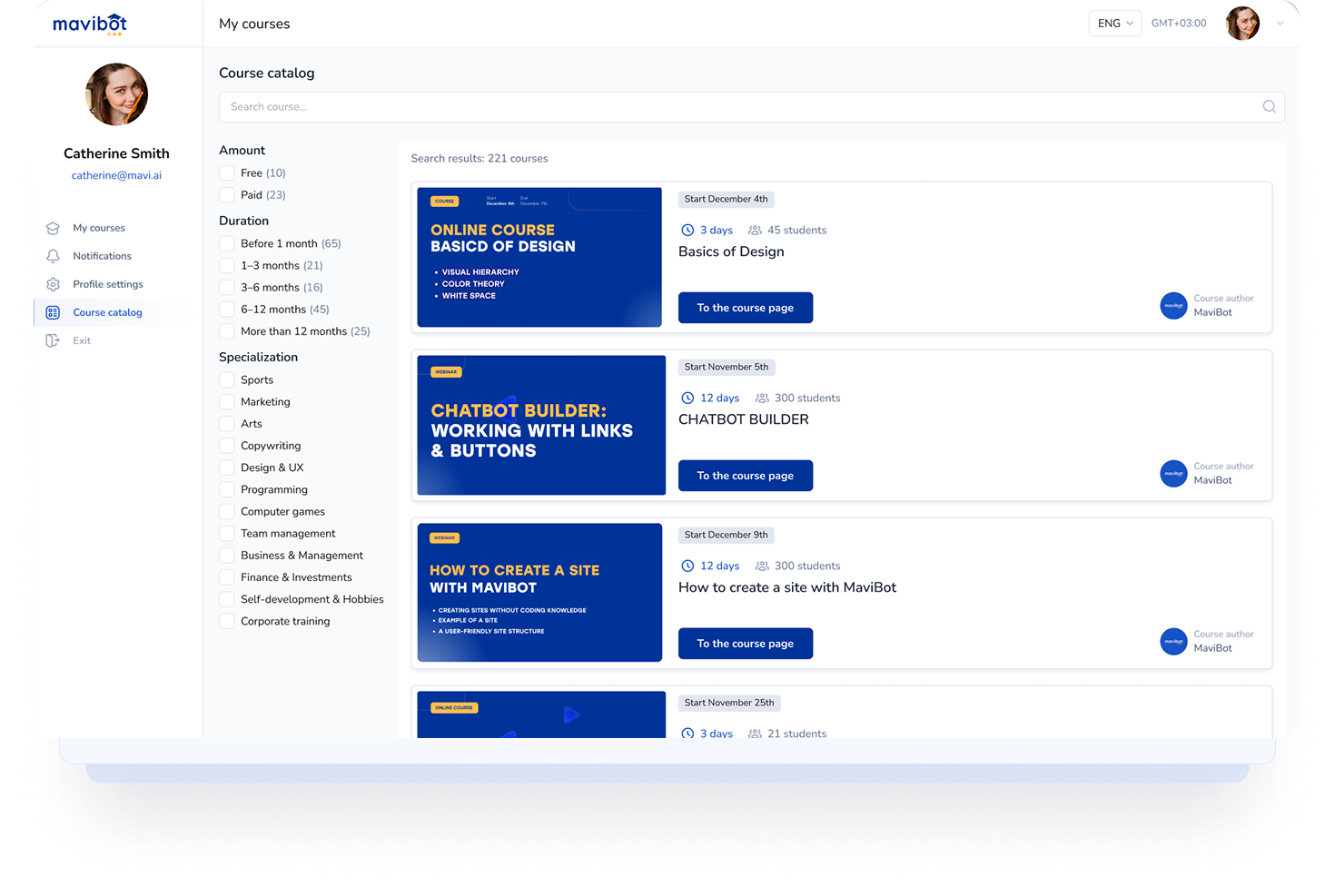
Task: Check the 3–6 months duration filter
Action: click(227, 288)
